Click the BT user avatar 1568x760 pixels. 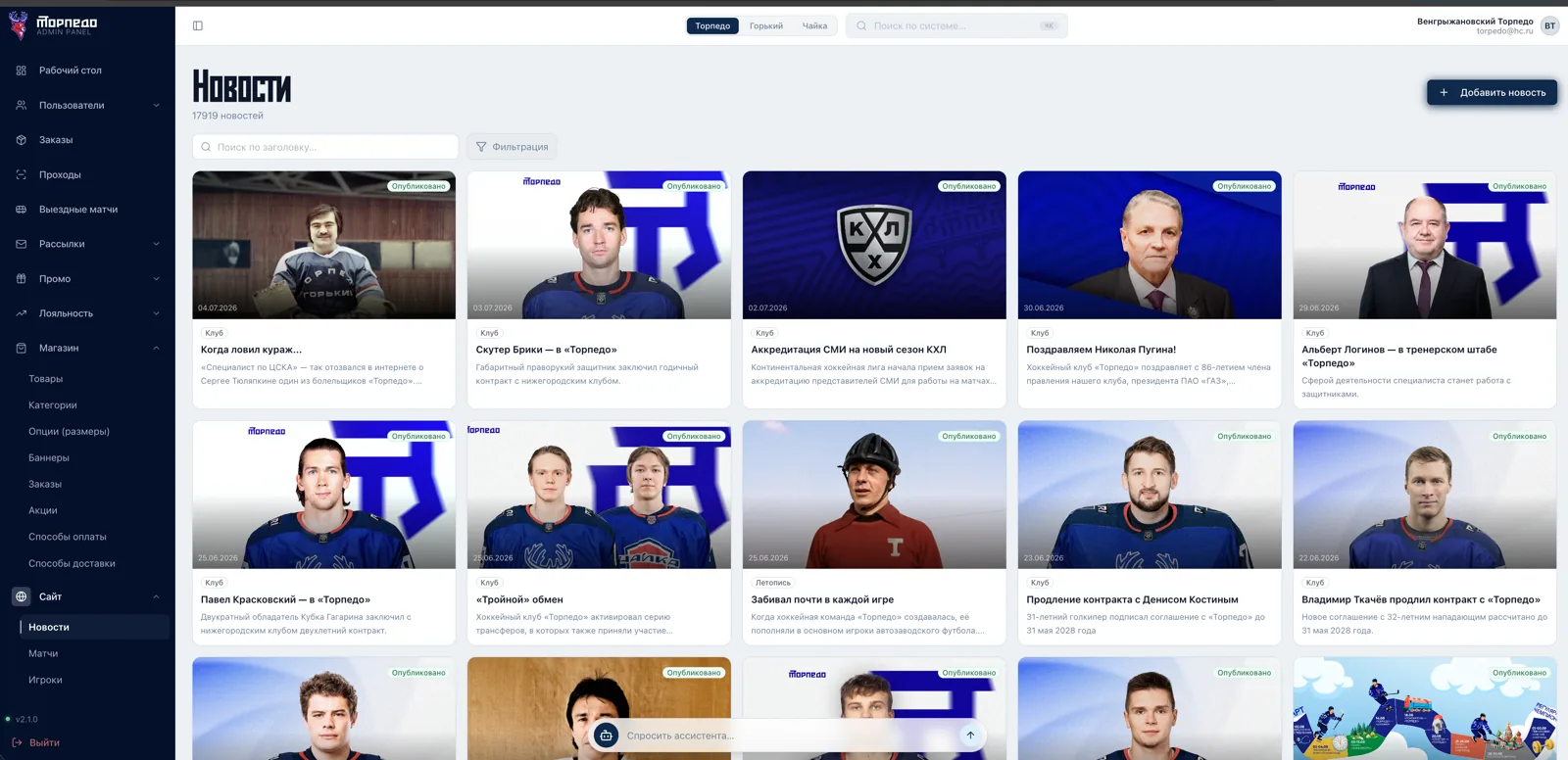pos(1549,26)
